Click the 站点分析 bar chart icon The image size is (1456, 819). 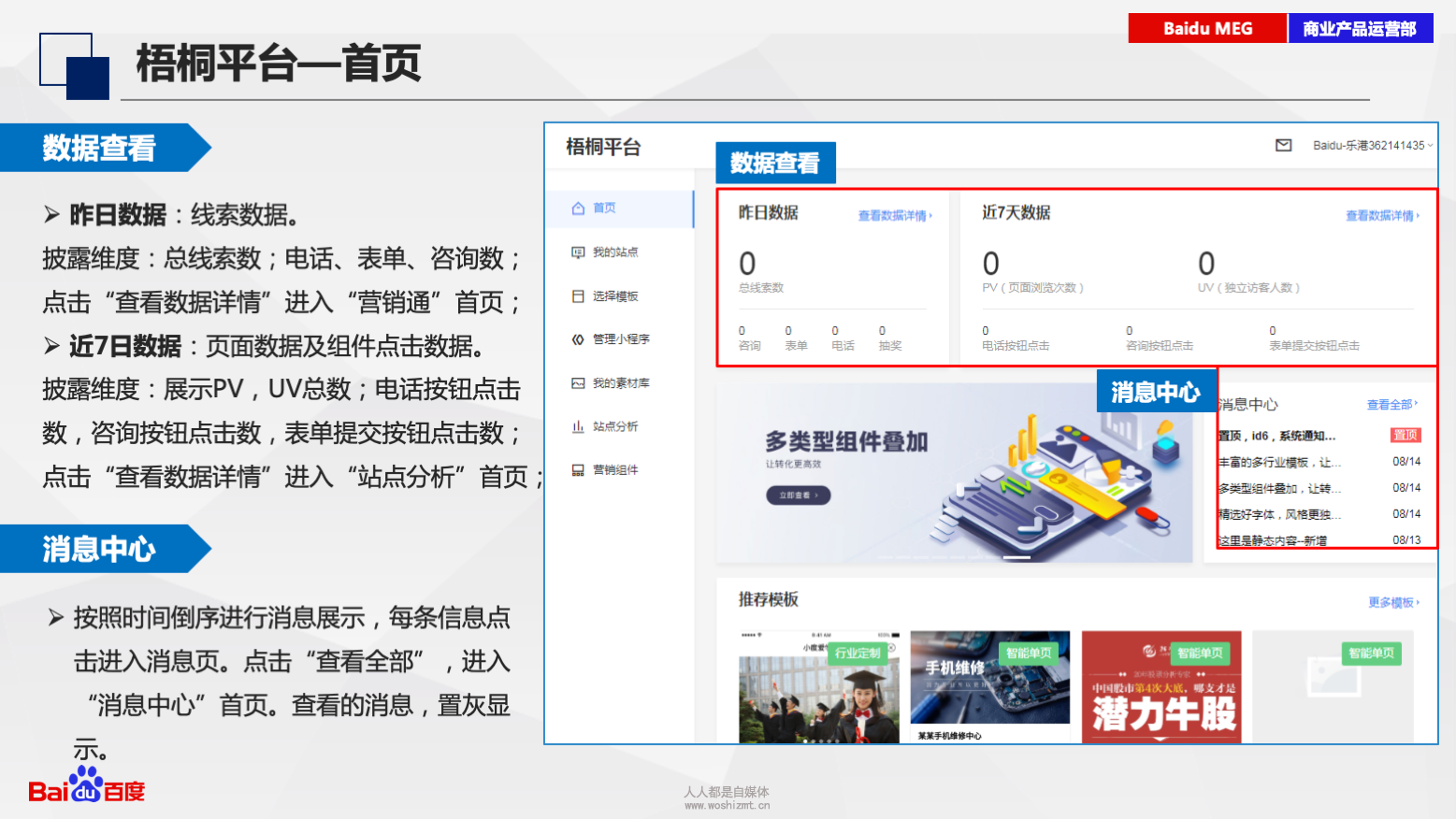tap(578, 426)
